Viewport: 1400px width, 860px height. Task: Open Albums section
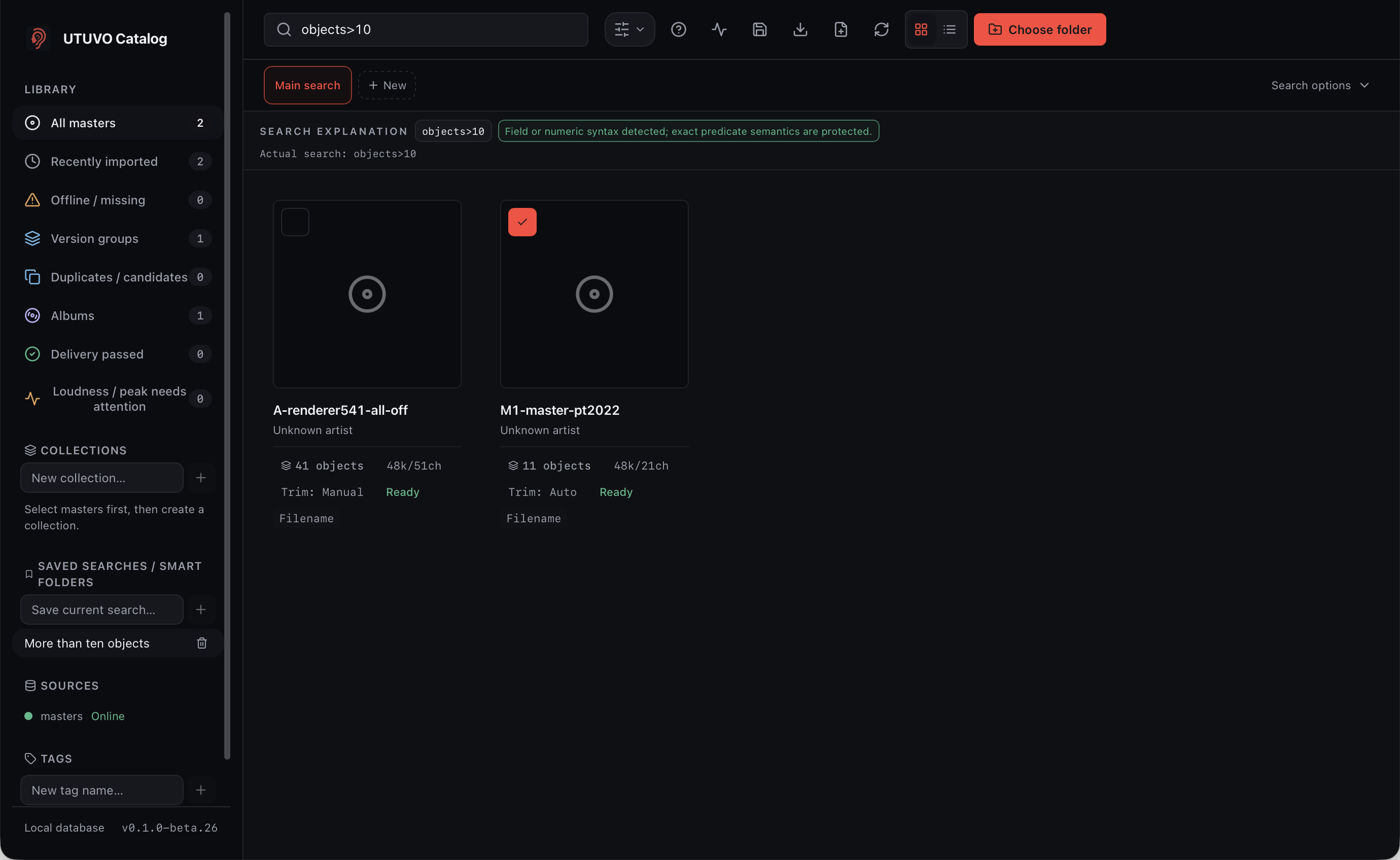pyautogui.click(x=117, y=316)
